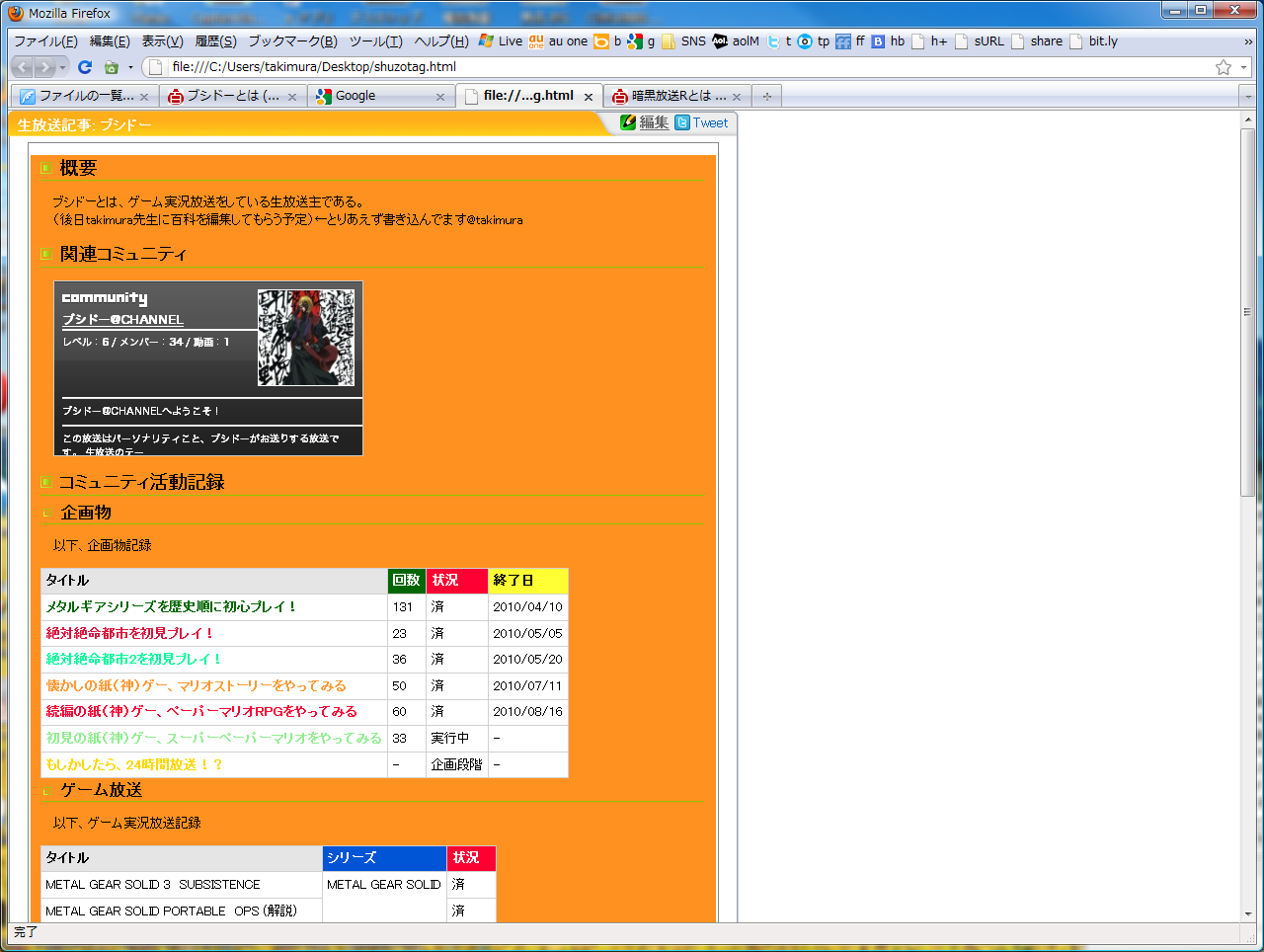Open the 表示(V) menu
This screenshot has height=952, width=1264.
pyautogui.click(x=162, y=41)
